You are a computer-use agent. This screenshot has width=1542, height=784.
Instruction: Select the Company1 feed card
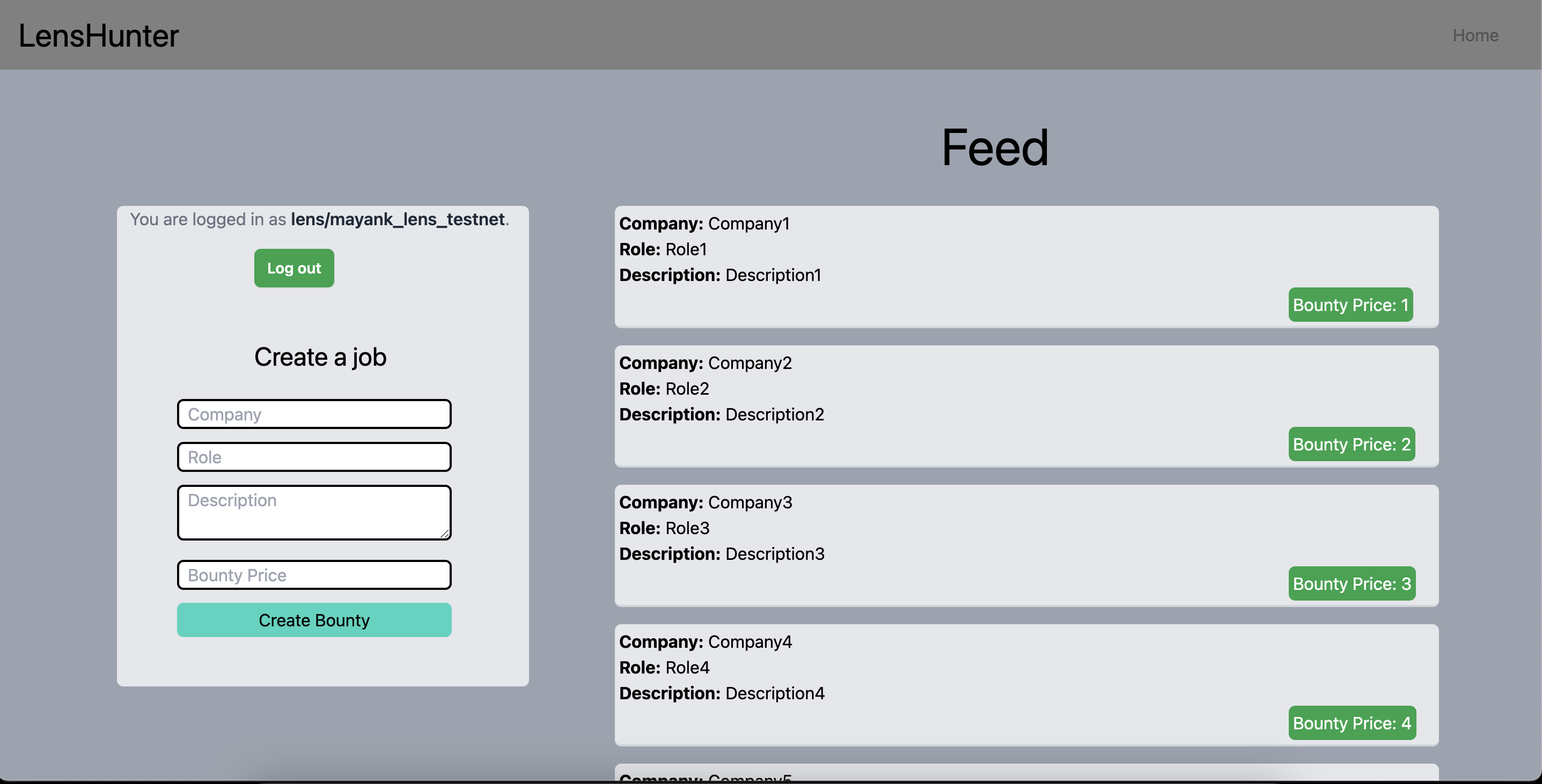tap(1026, 267)
